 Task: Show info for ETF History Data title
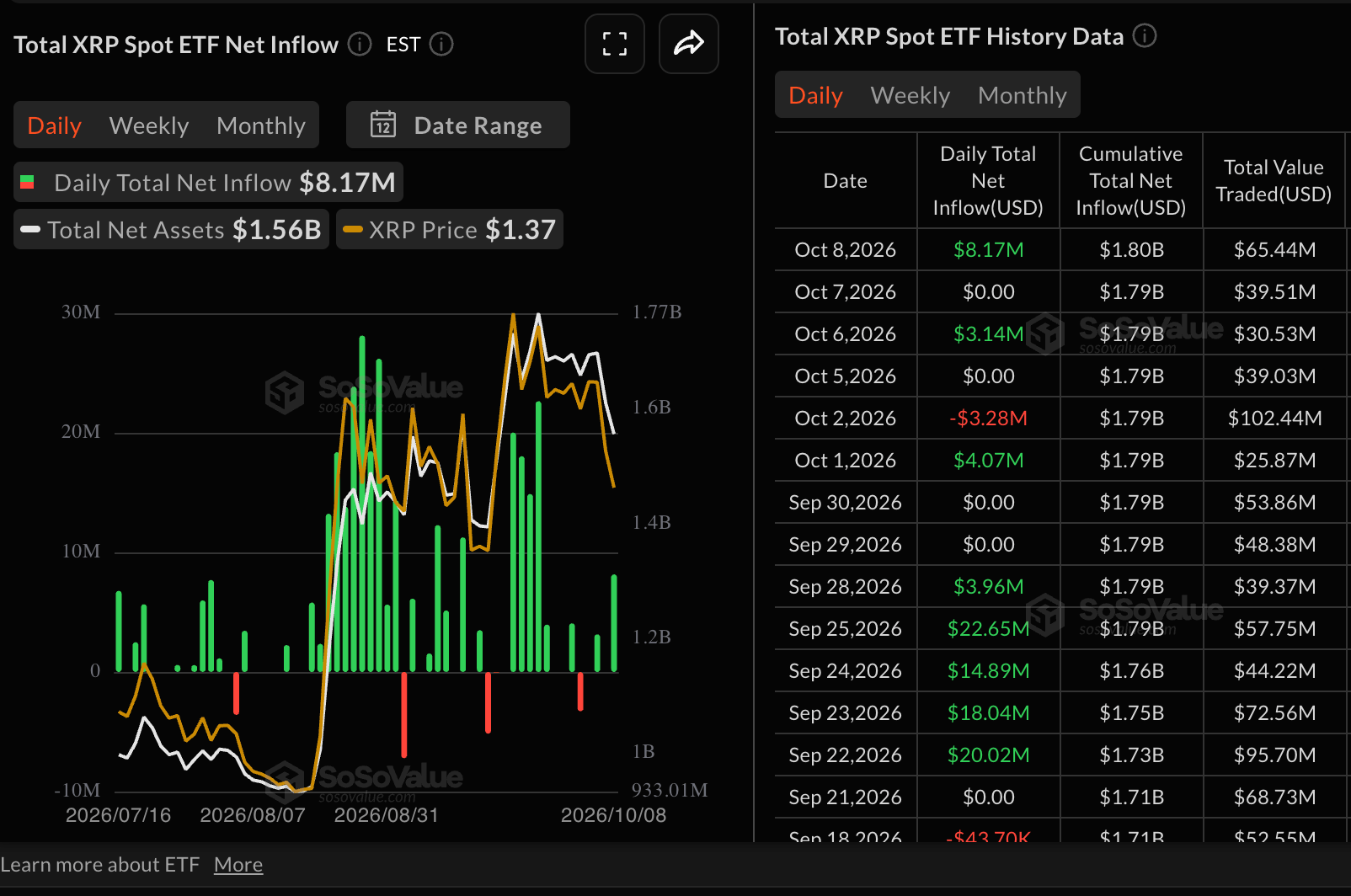tap(1145, 35)
